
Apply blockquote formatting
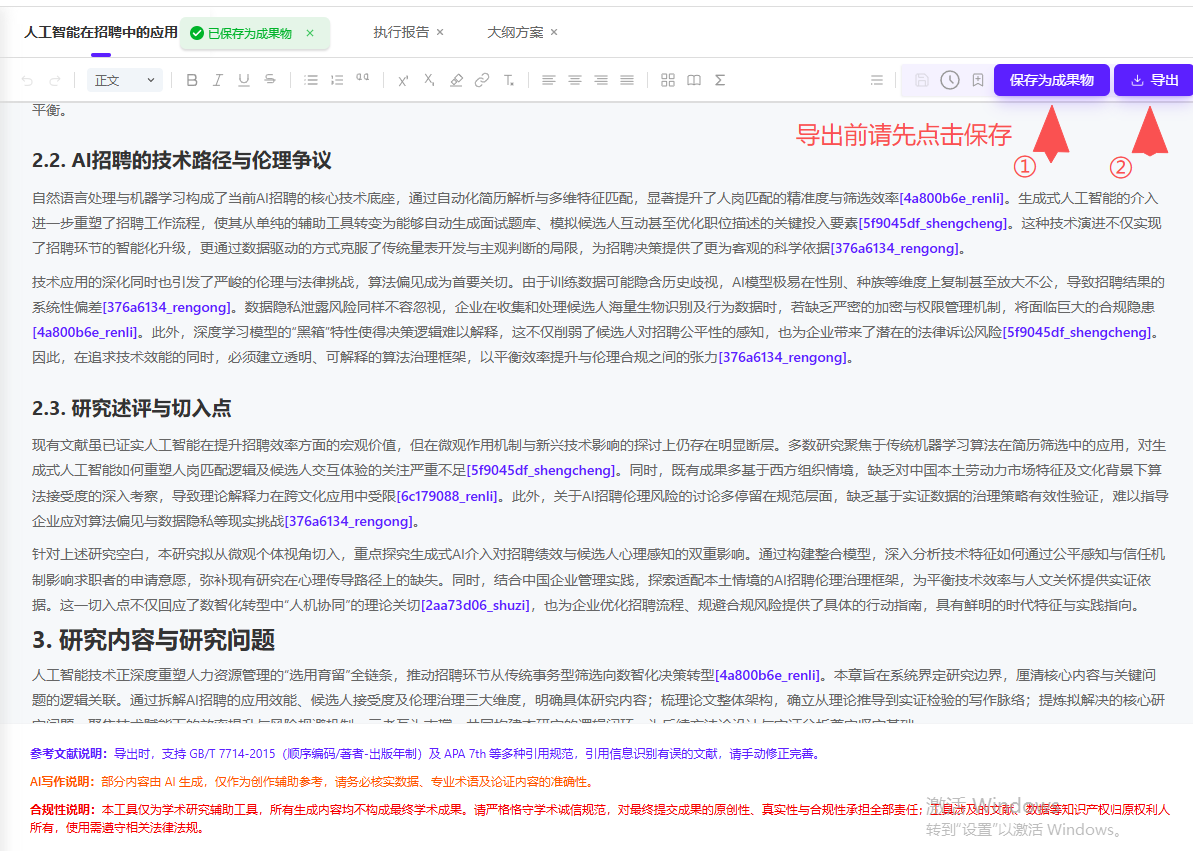pos(362,78)
